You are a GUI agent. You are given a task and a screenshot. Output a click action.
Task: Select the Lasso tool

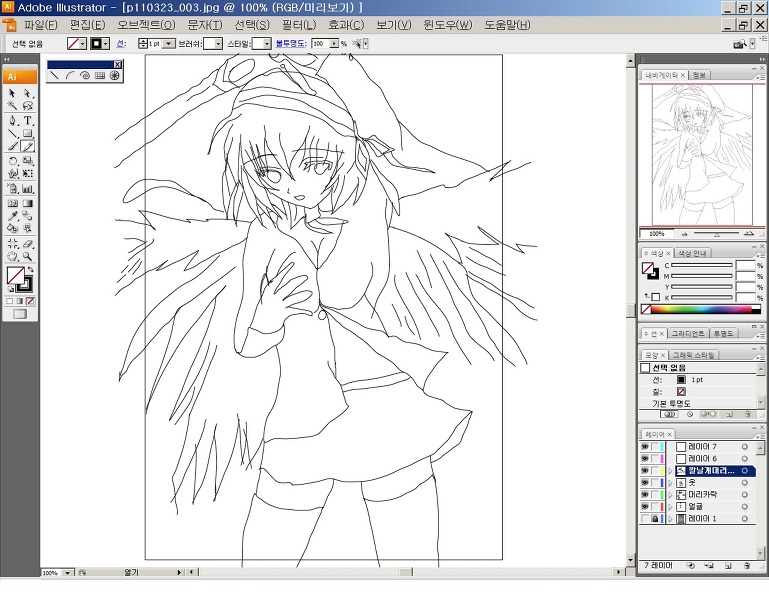(27, 105)
